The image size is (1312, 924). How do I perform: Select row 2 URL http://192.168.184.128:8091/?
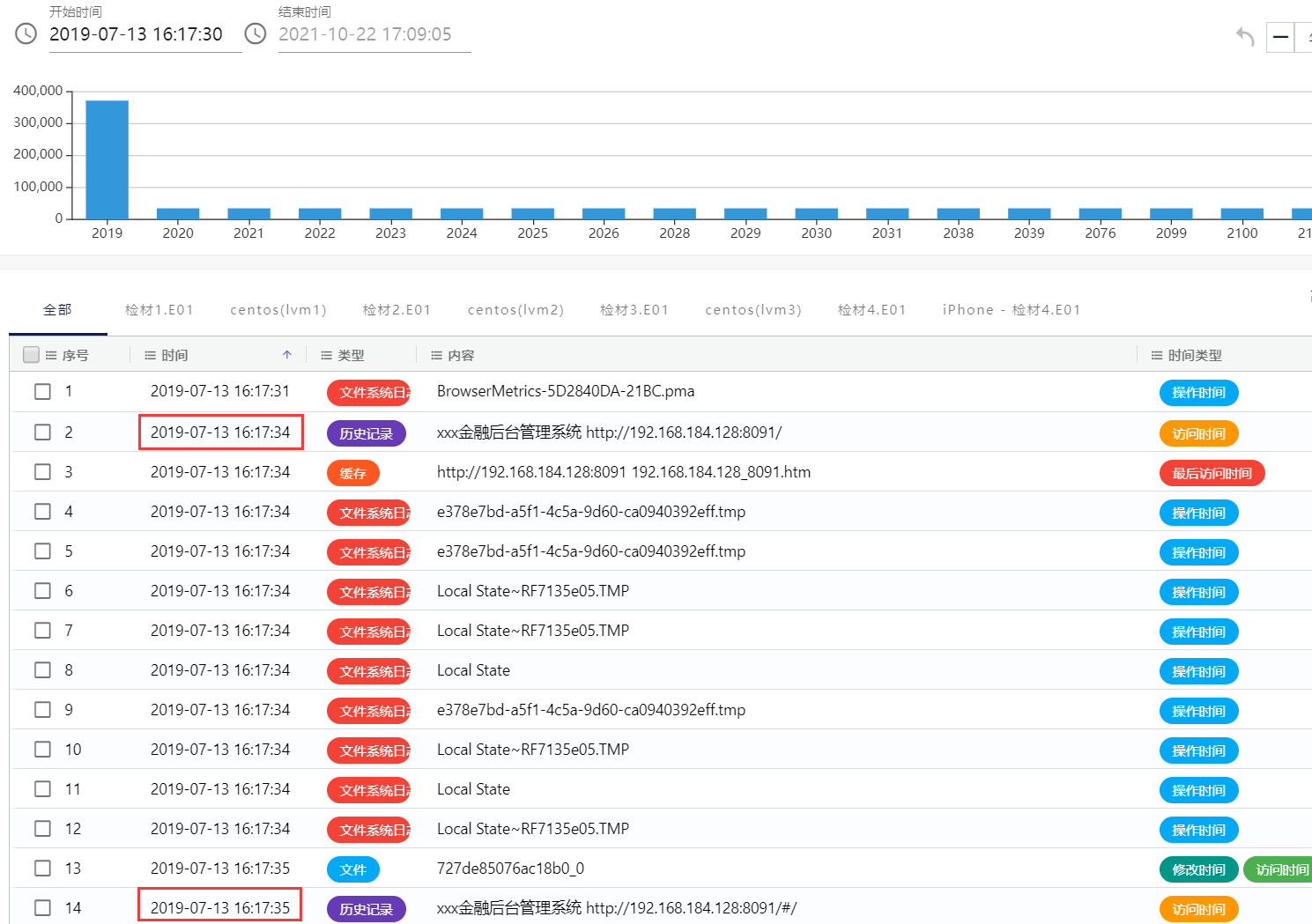point(684,432)
